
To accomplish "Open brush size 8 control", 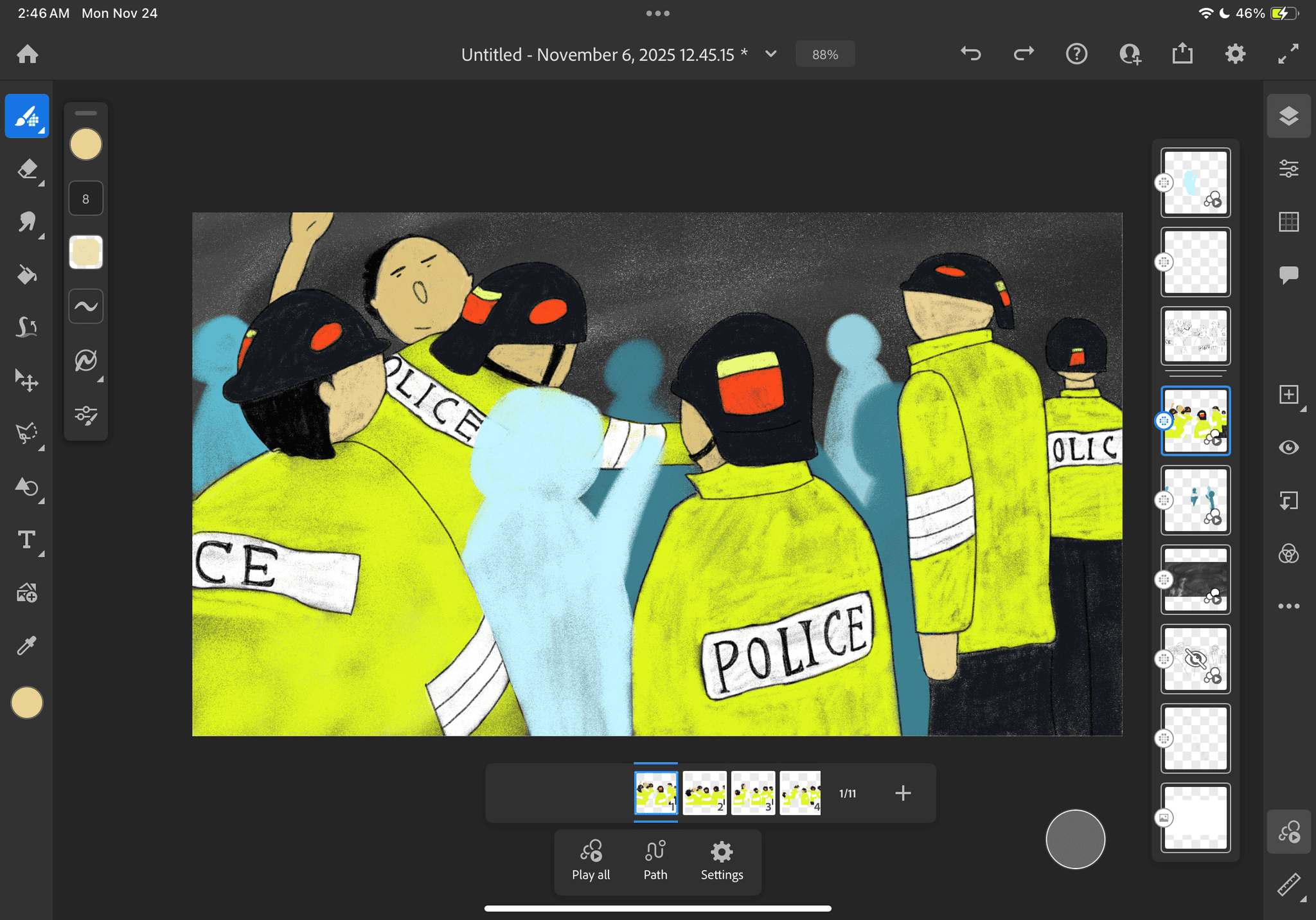I will [85, 199].
